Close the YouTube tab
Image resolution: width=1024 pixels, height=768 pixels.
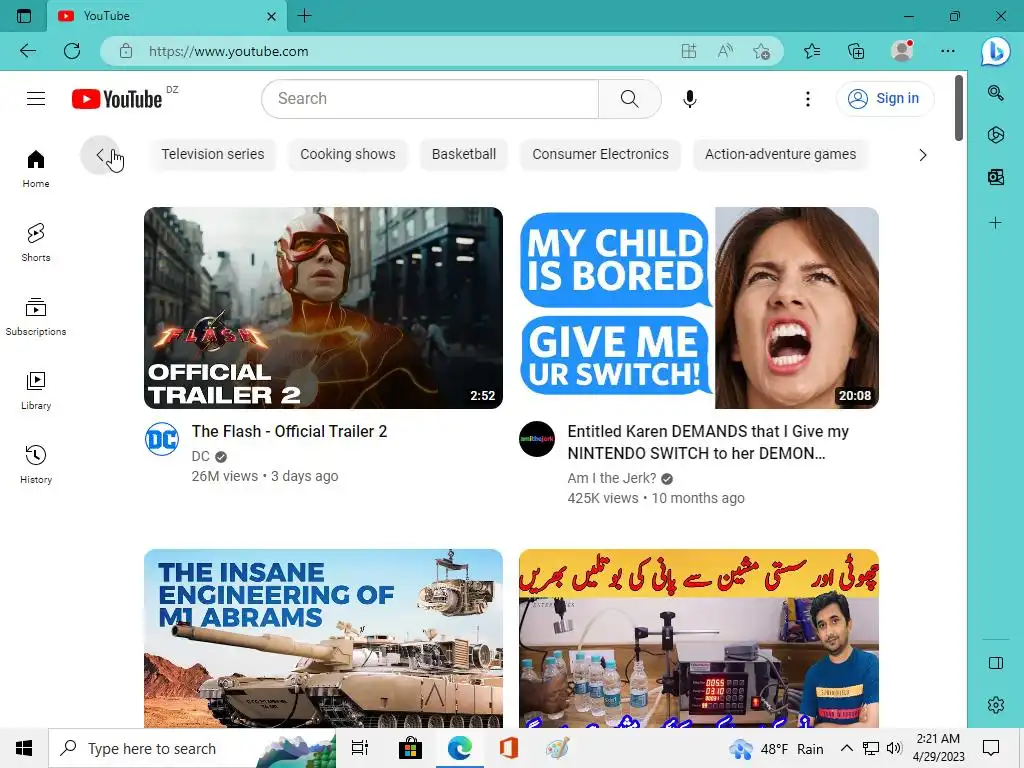[272, 16]
